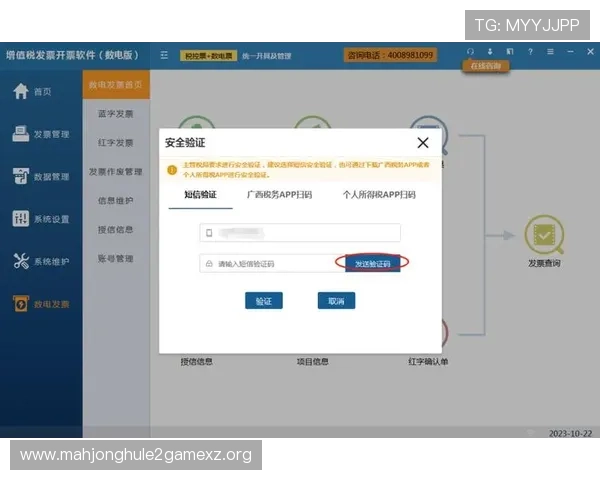
Task: Open the 授信信息 submenu item
Action: (x=116, y=230)
